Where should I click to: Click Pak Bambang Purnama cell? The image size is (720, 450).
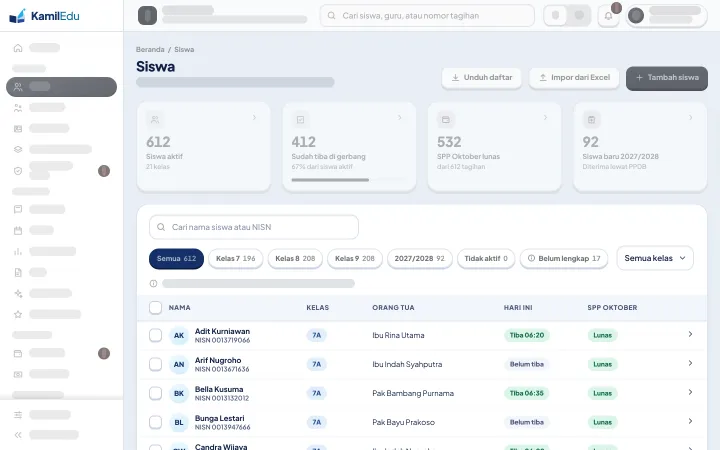(413, 394)
